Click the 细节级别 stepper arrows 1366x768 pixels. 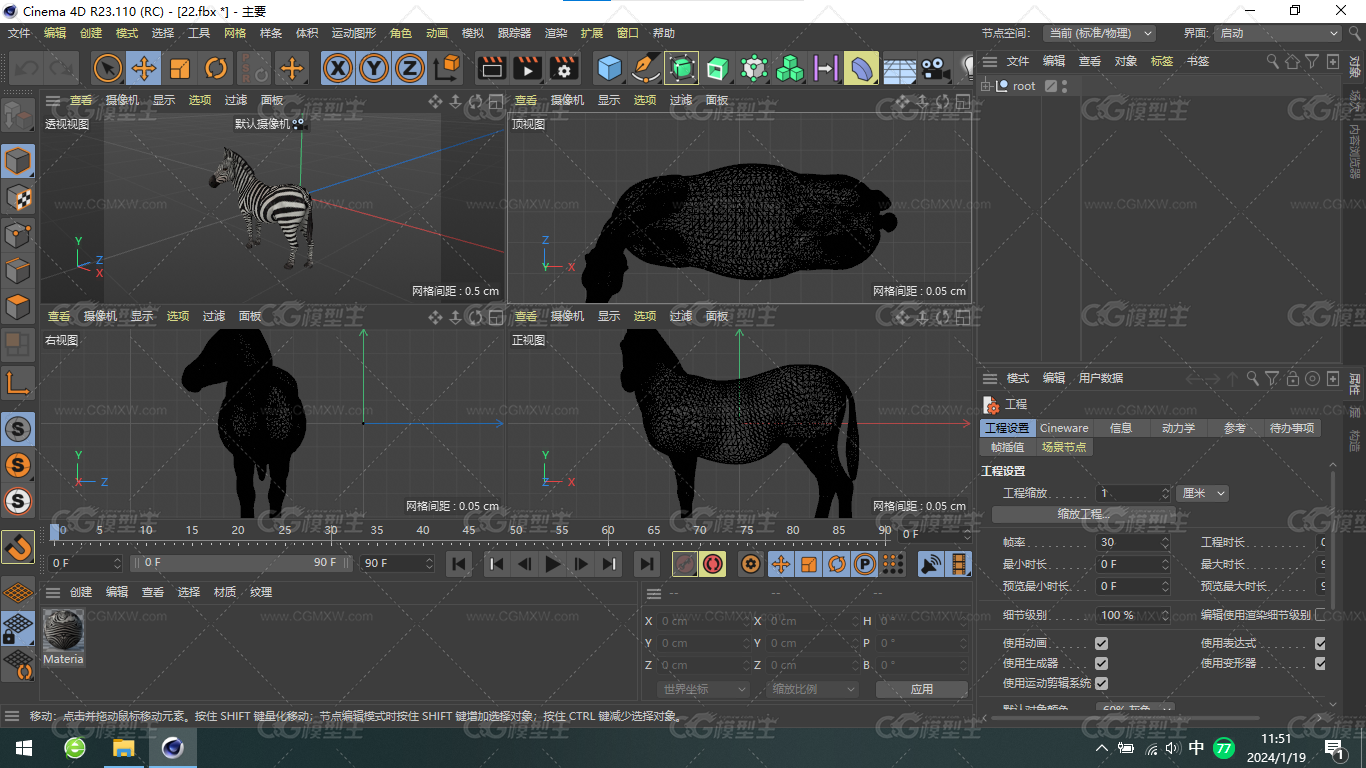[1165, 615]
